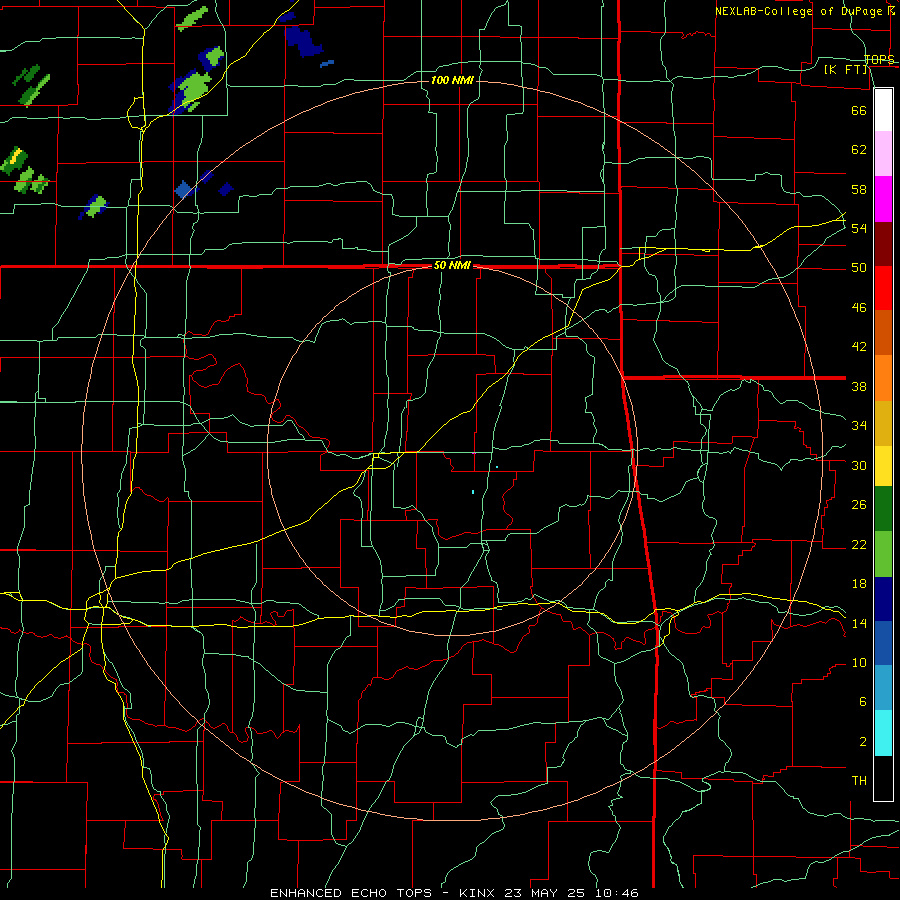Click the 58 legend value

point(859,189)
